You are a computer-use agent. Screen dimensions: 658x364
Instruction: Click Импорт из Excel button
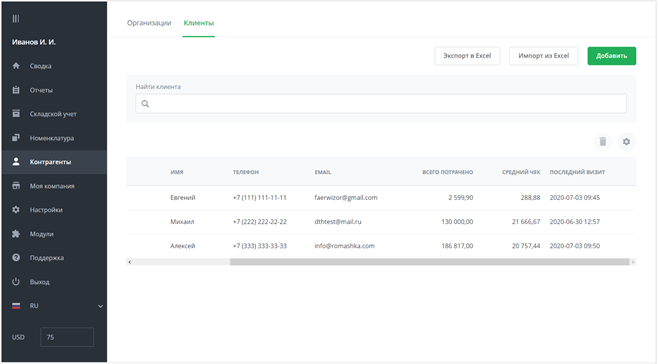[543, 56]
